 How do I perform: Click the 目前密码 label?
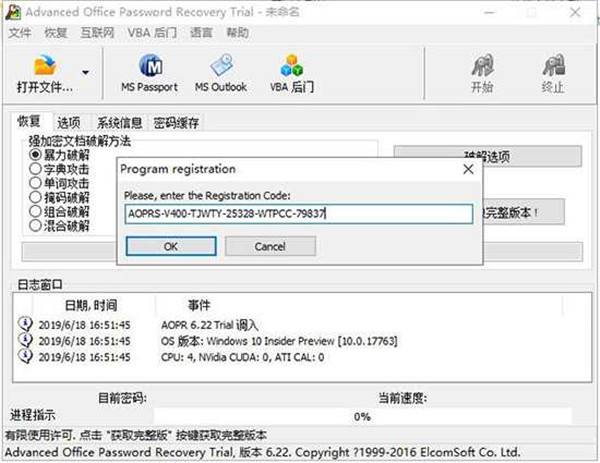[x=122, y=398]
